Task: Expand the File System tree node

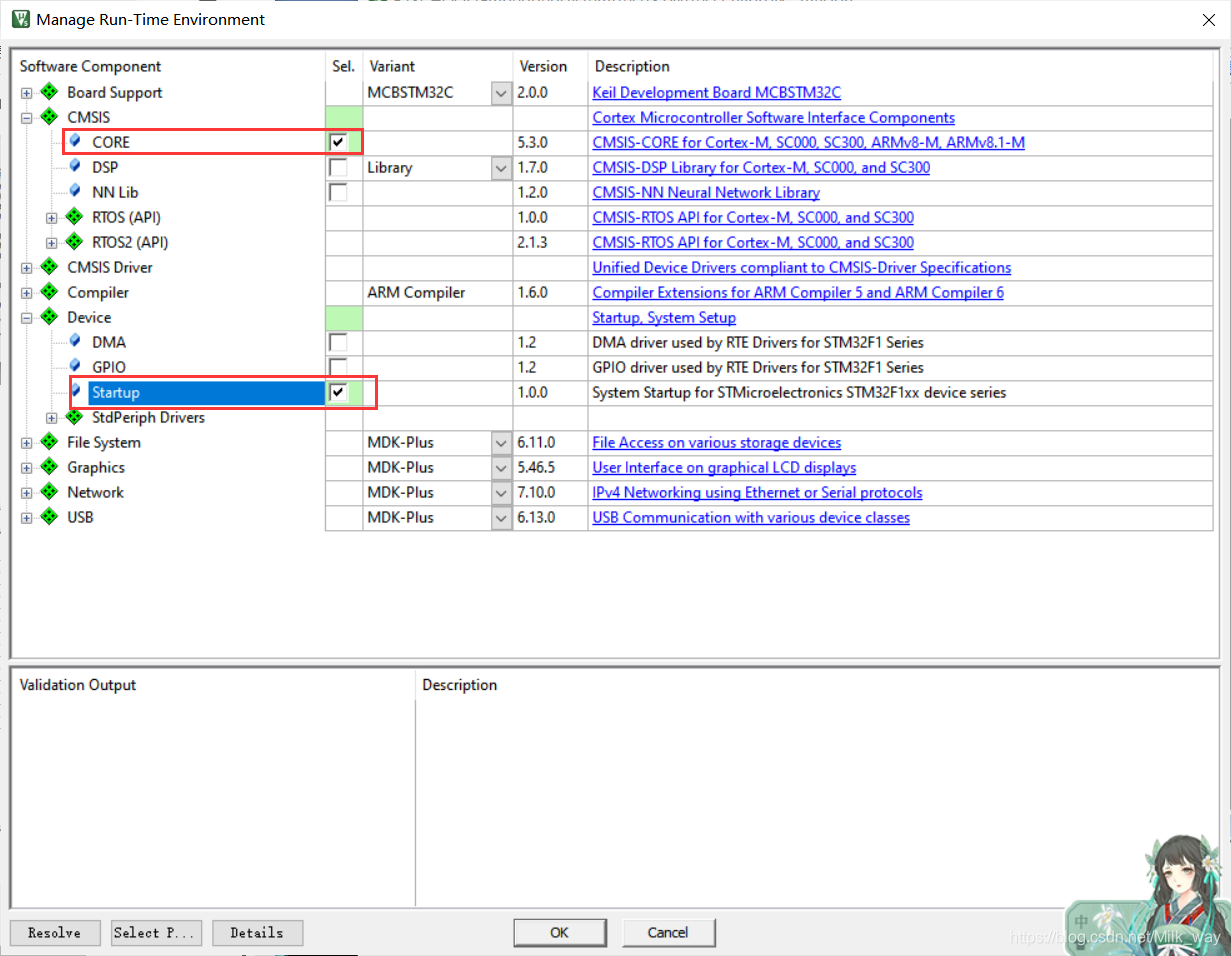Action: (x=27, y=443)
